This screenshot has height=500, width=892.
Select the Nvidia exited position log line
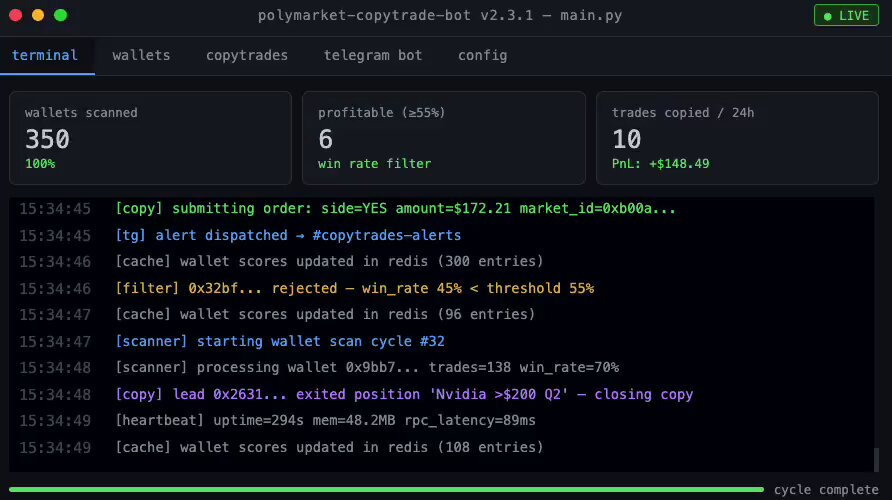click(404, 394)
